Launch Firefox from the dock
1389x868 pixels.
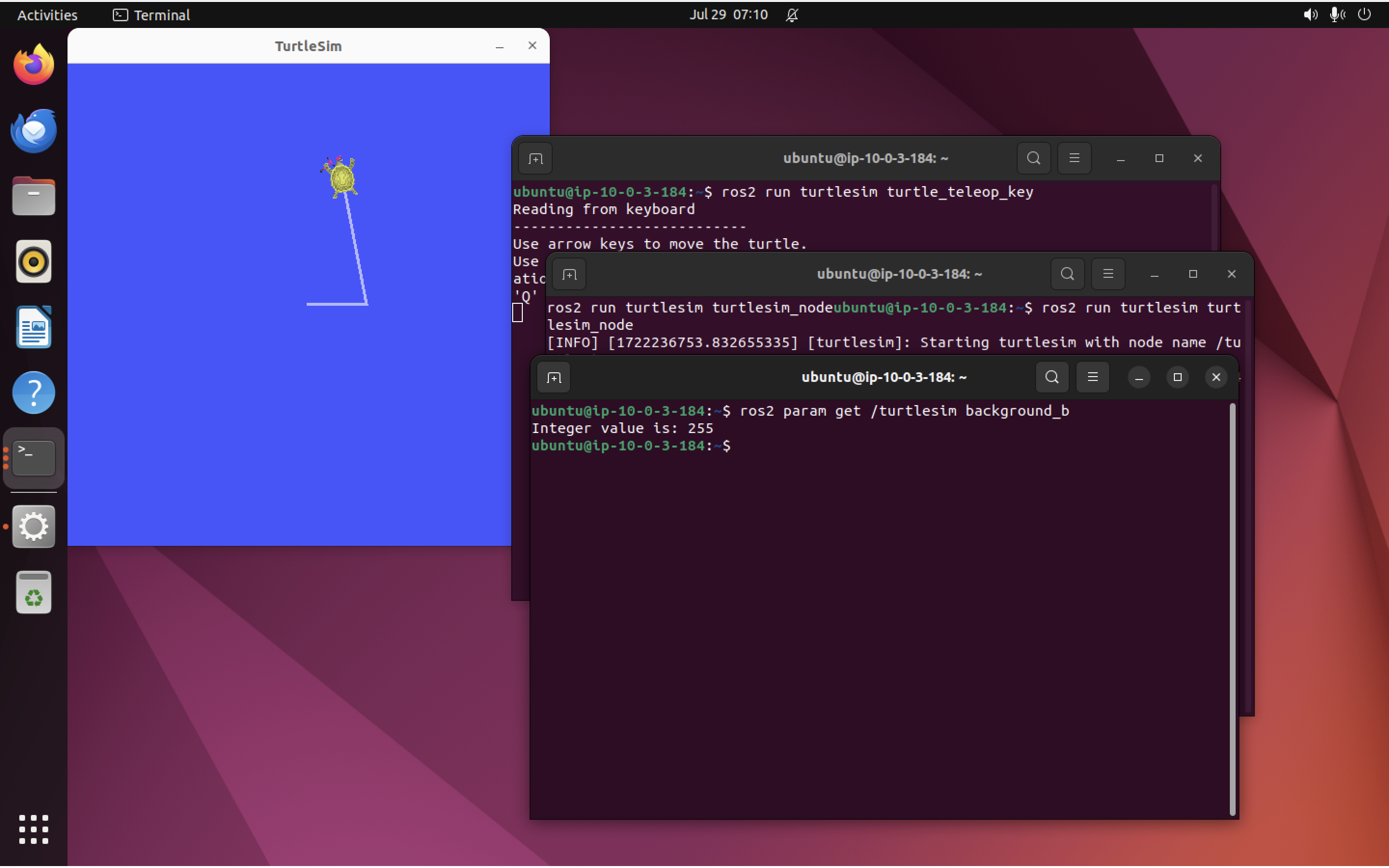(33, 64)
